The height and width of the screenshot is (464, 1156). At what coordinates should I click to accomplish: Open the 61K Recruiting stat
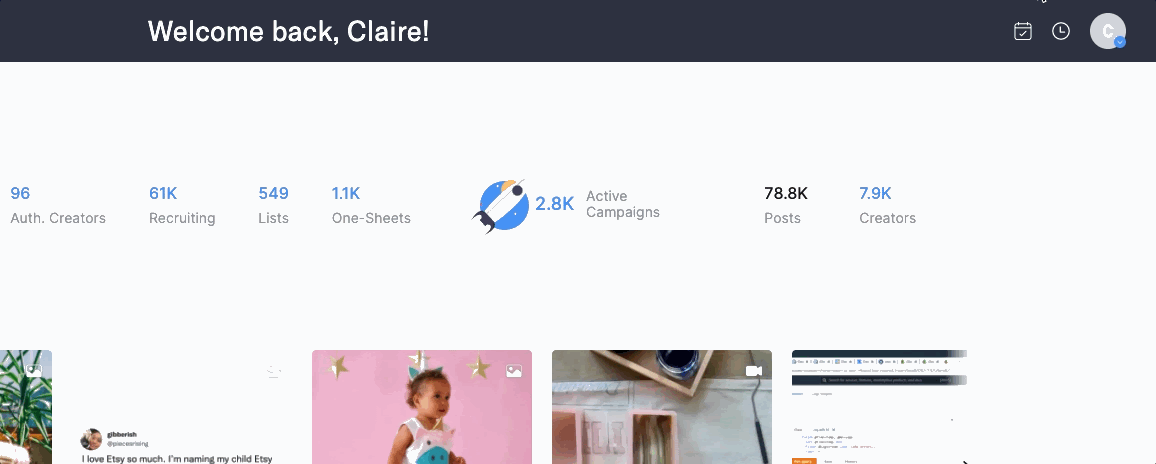182,206
